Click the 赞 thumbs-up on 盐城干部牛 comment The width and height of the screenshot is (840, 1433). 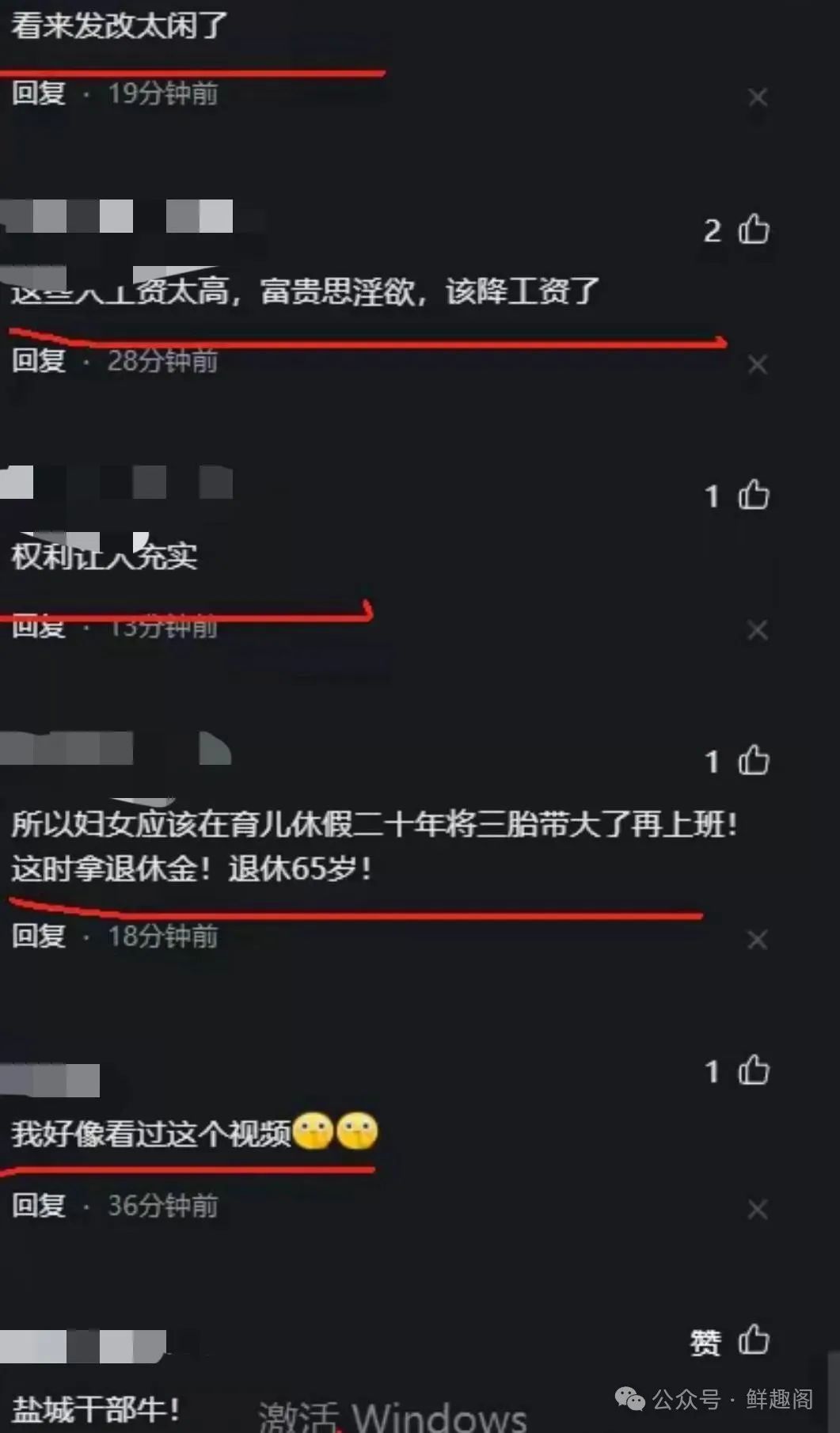(754, 1340)
